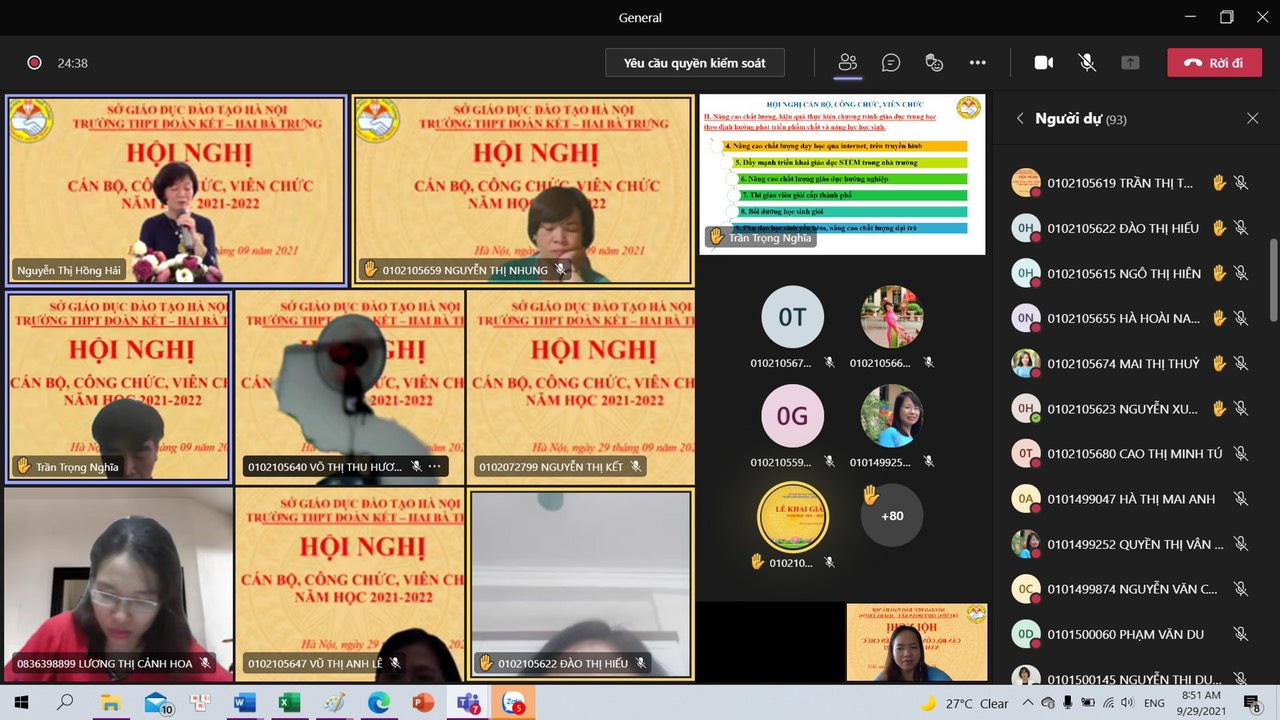Open Zalo from the taskbar
The height and width of the screenshot is (720, 1280).
point(514,703)
